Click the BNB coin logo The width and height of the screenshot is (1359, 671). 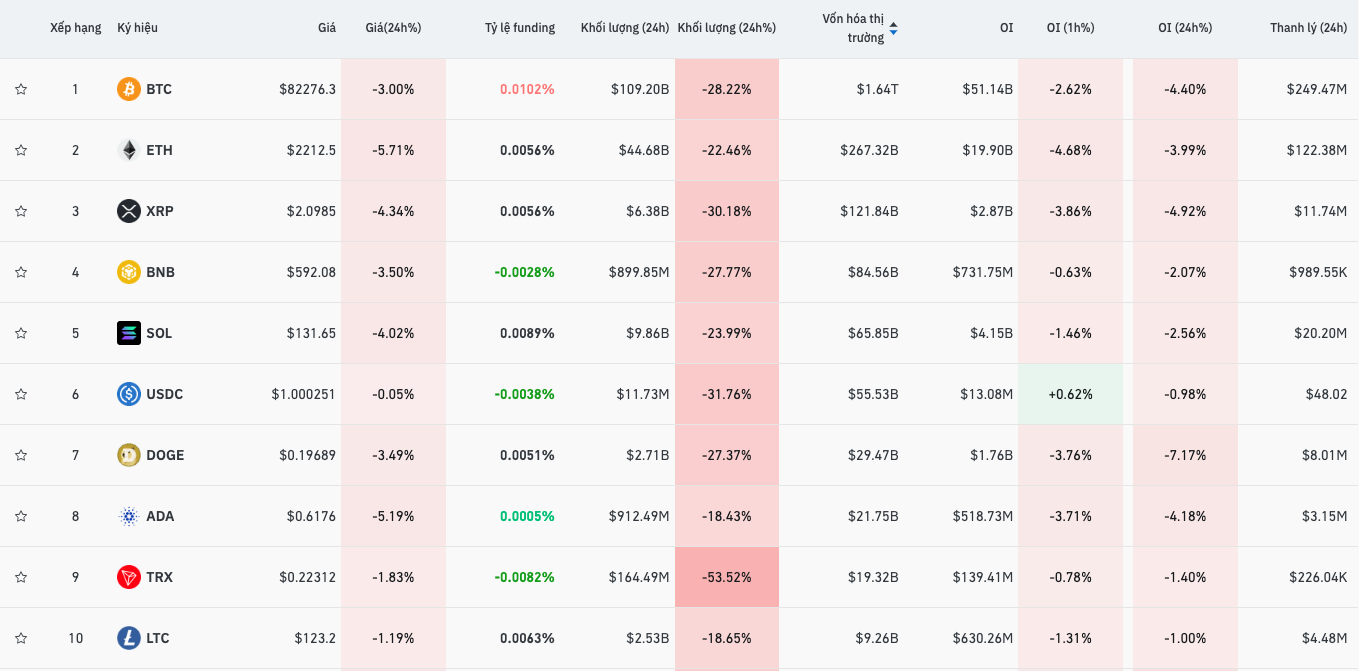[129, 272]
